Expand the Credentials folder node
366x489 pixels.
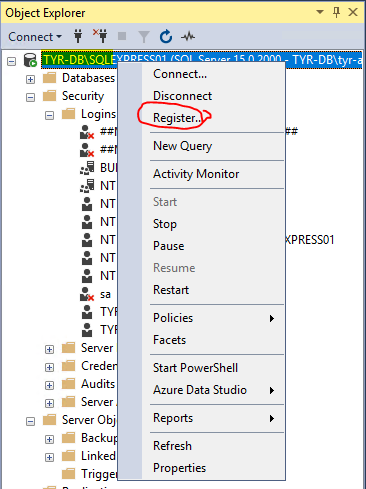coord(49,367)
